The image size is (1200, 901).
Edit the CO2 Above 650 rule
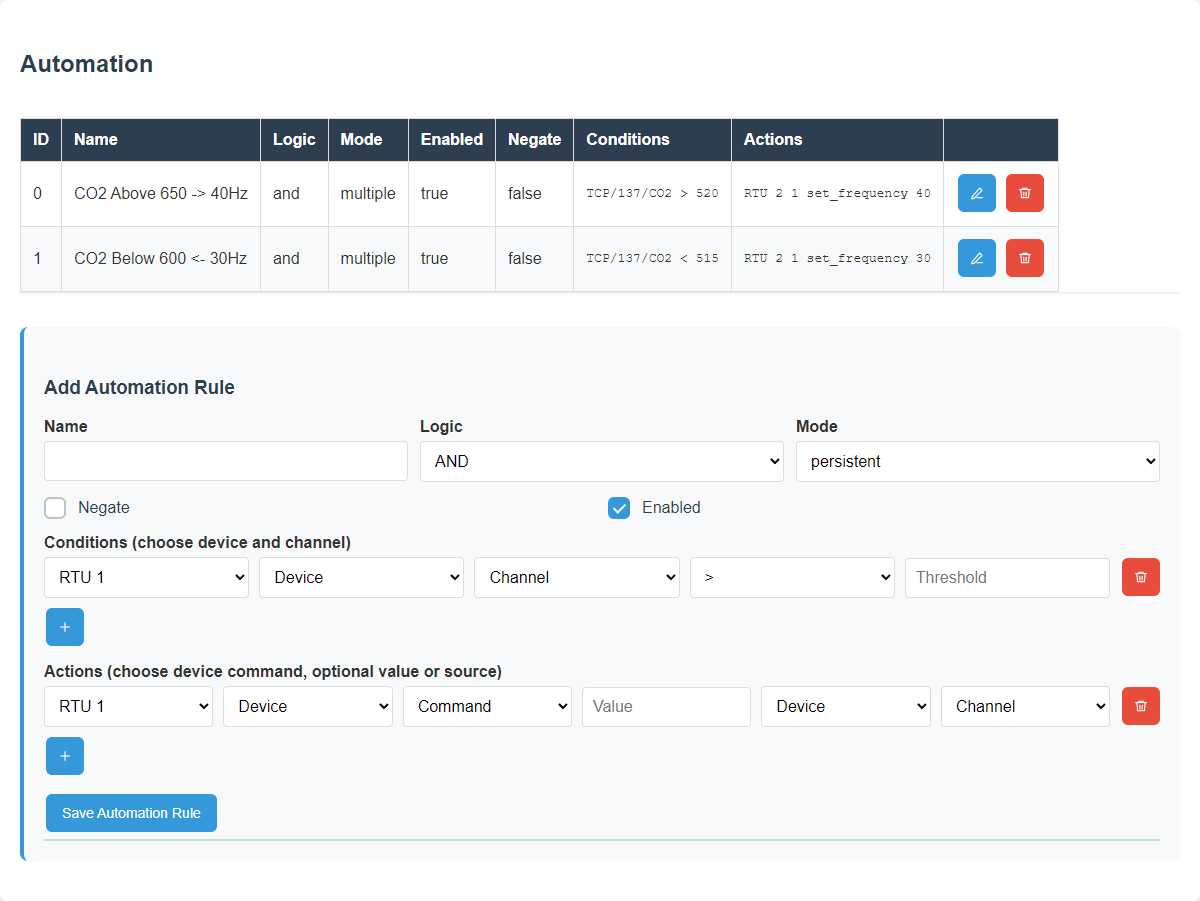coord(977,193)
